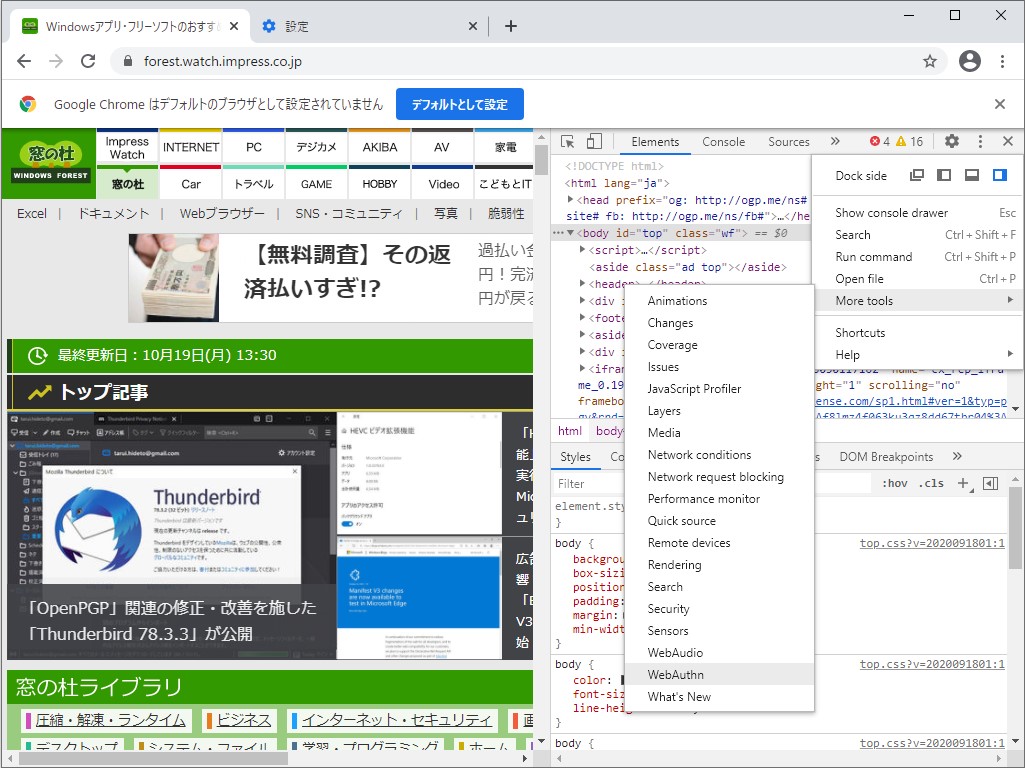Switch to the Console tab
This screenshot has height=768, width=1025.
[x=723, y=142]
